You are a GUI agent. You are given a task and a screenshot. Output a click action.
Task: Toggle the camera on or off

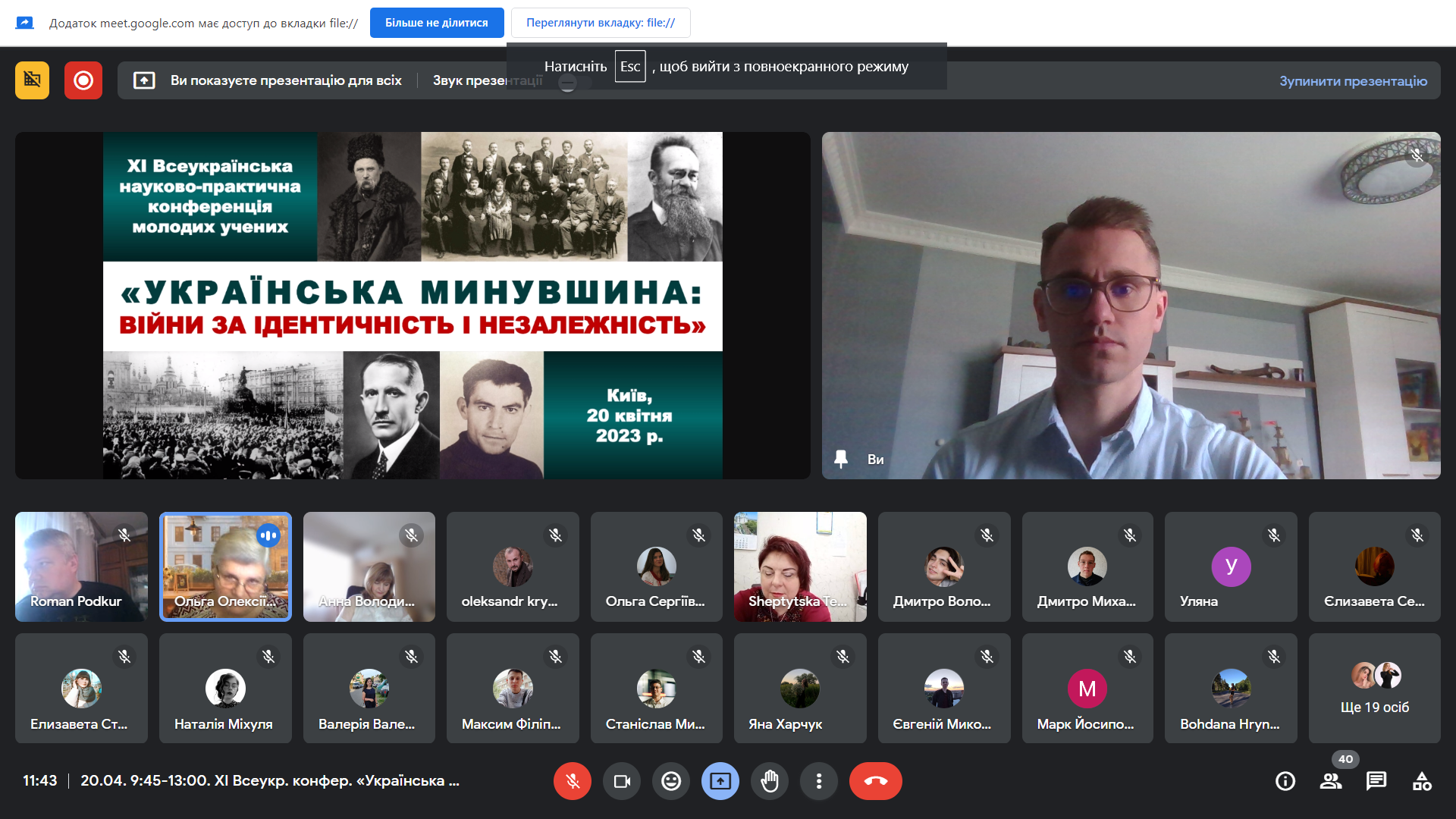tap(622, 781)
